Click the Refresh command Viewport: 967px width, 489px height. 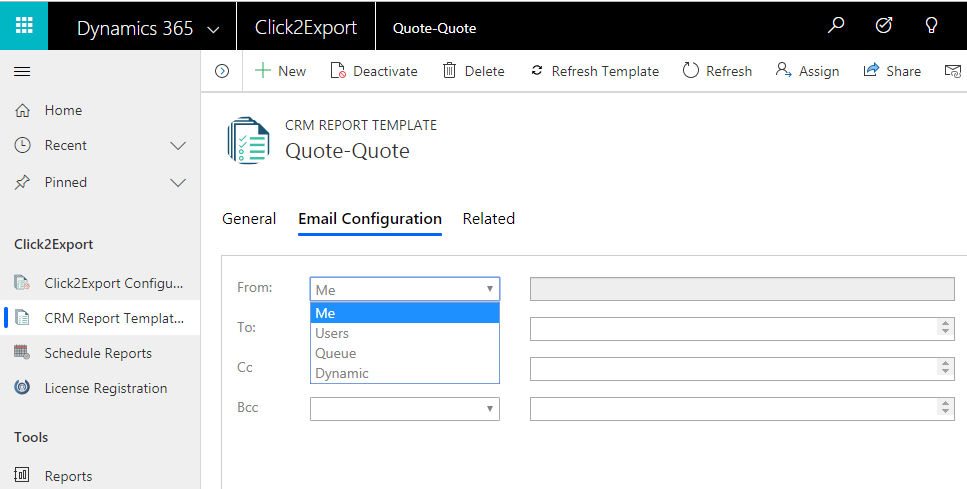[x=717, y=71]
